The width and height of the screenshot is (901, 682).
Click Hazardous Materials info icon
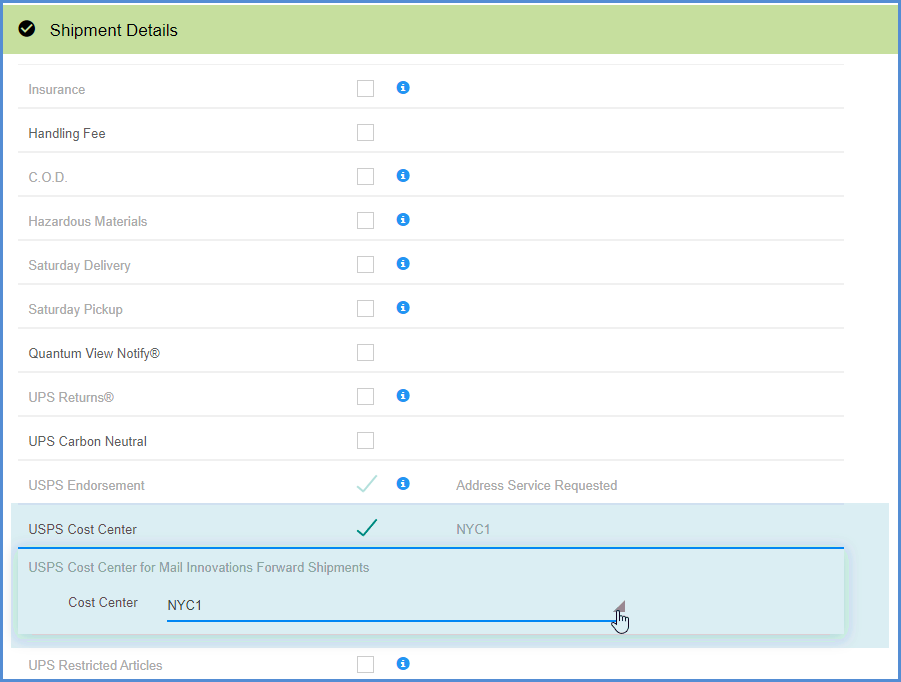[x=403, y=220]
